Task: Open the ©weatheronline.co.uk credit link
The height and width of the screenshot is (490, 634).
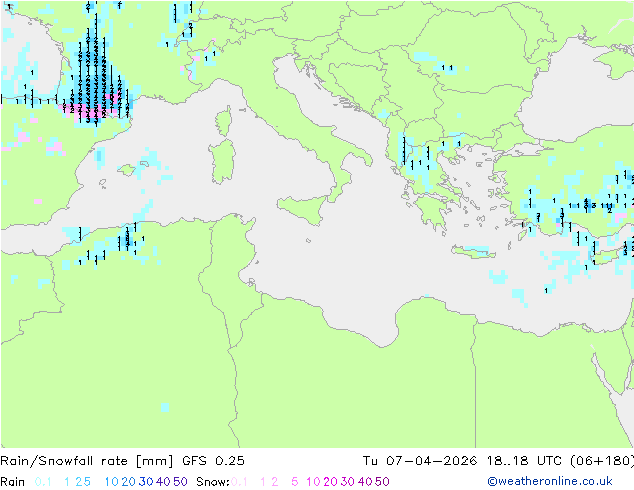Action: (550, 482)
